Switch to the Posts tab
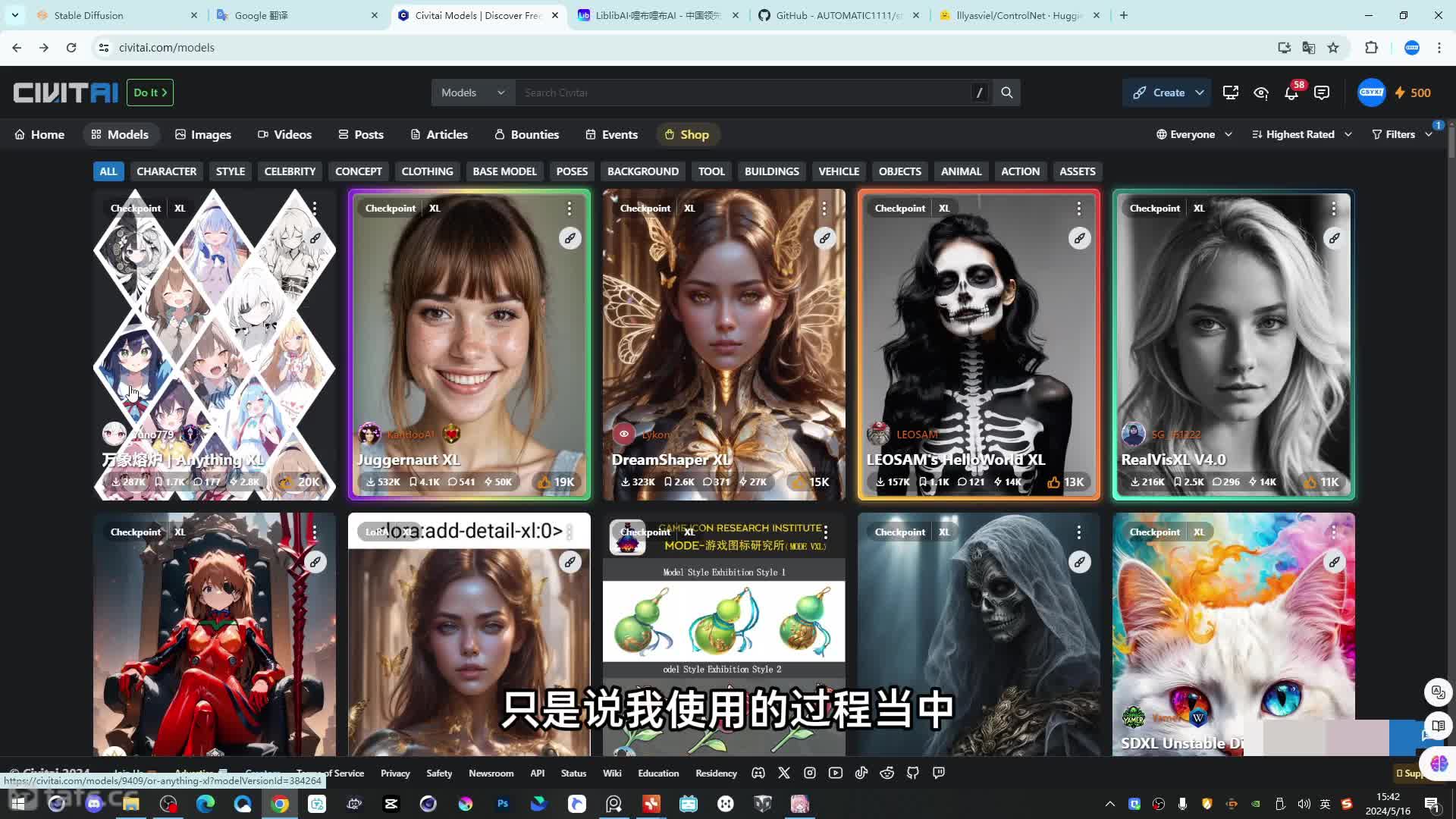 [361, 134]
